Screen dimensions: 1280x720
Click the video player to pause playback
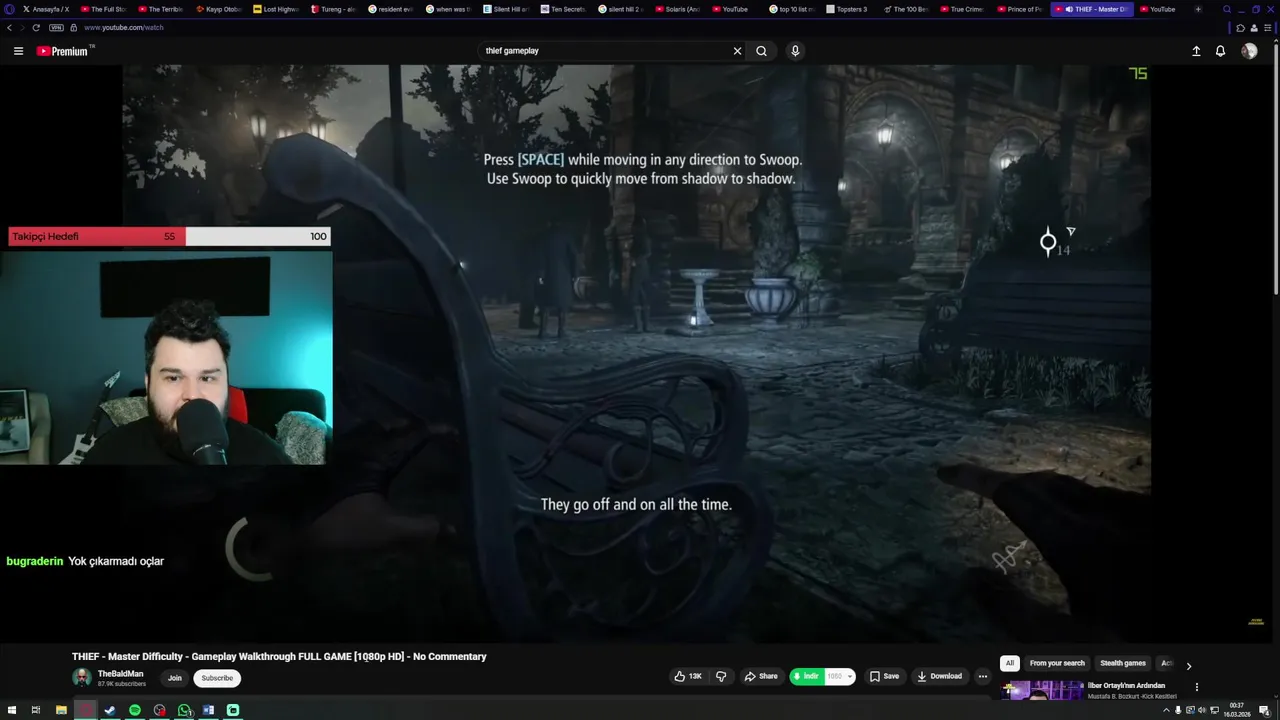[x=636, y=352]
